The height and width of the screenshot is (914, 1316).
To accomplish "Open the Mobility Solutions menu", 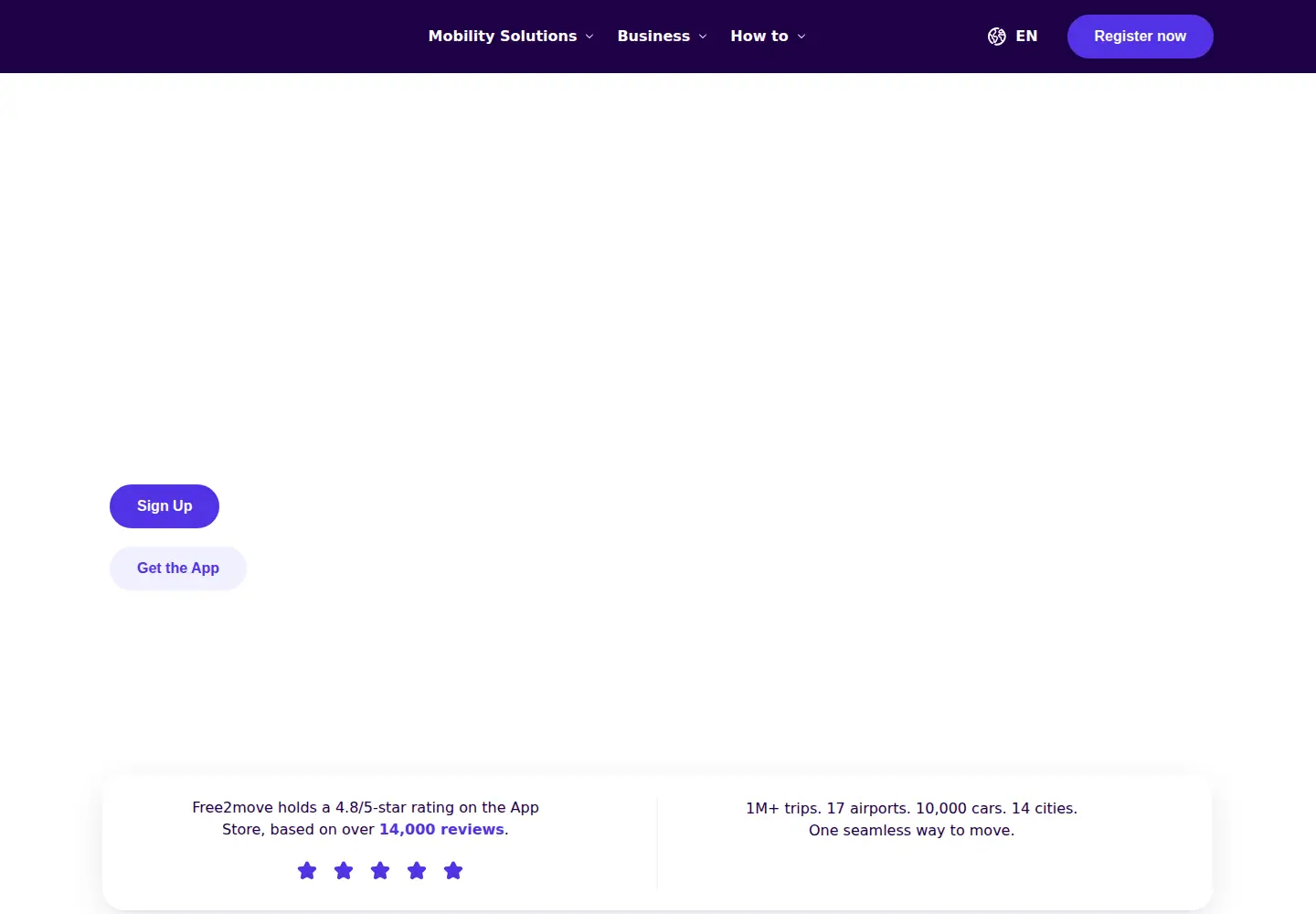I will [x=511, y=37].
